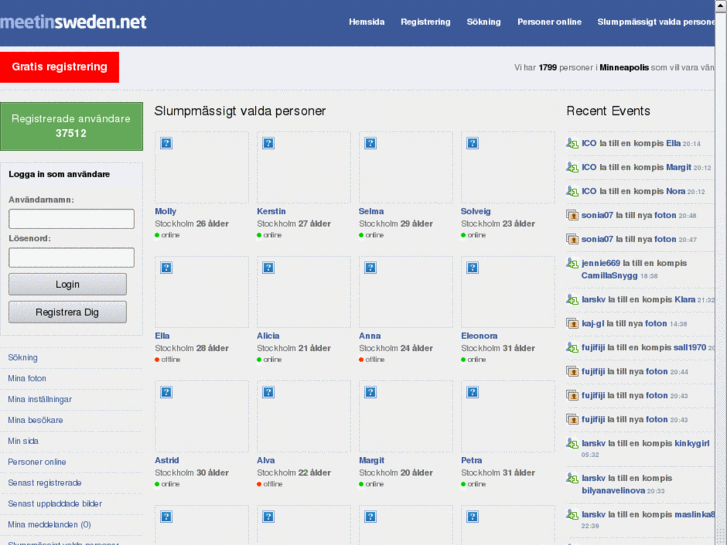Screen dimensions: 727x545
Task: Open Sökning link in left sidebar
Action: [23, 358]
